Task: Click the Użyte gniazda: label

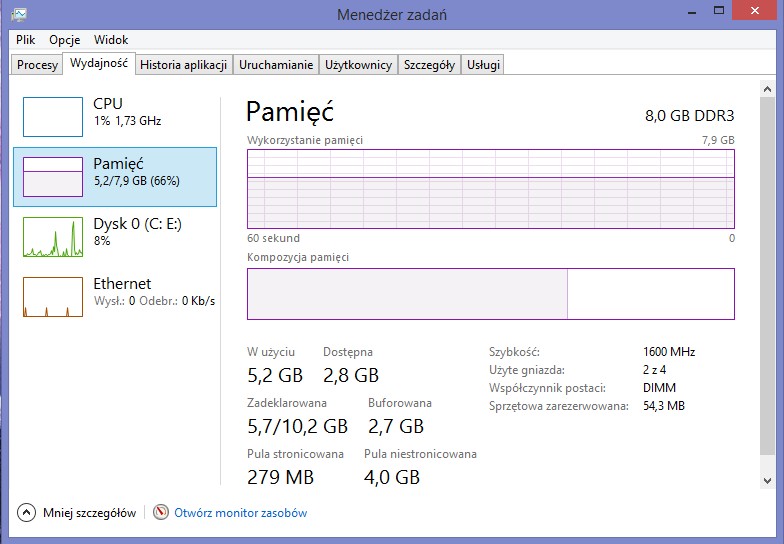Action: tap(527, 370)
